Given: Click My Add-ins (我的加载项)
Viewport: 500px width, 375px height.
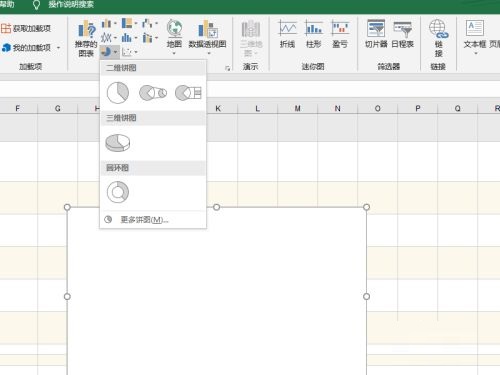Looking at the screenshot, I should (x=26, y=48).
